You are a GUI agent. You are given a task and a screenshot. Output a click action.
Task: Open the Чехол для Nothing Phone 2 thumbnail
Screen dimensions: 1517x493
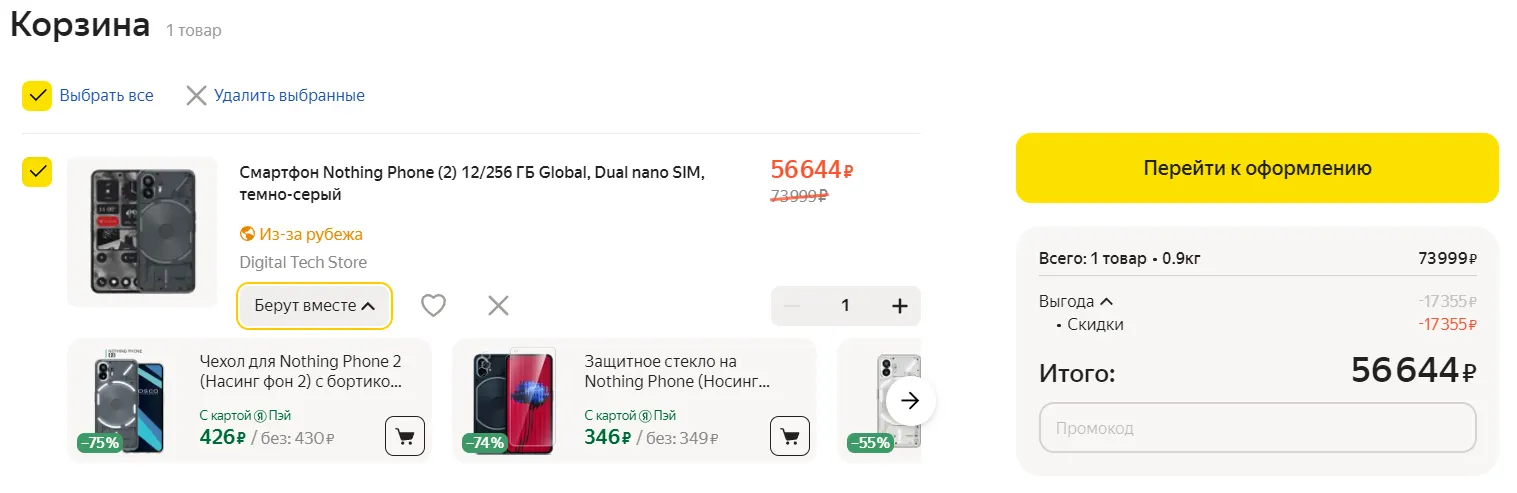pos(130,401)
